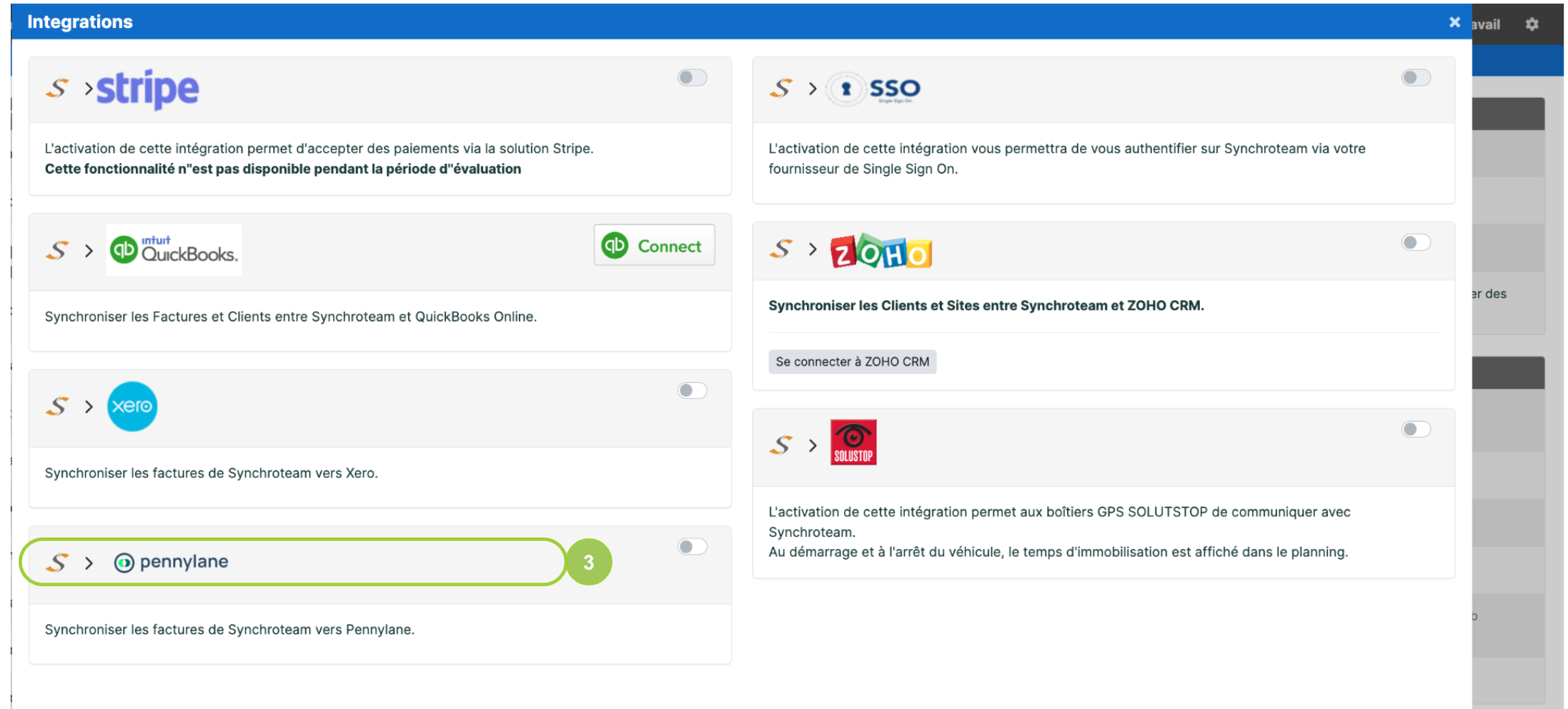The height and width of the screenshot is (709, 1568).
Task: Toggle the SSO integration switch
Action: [x=1416, y=77]
